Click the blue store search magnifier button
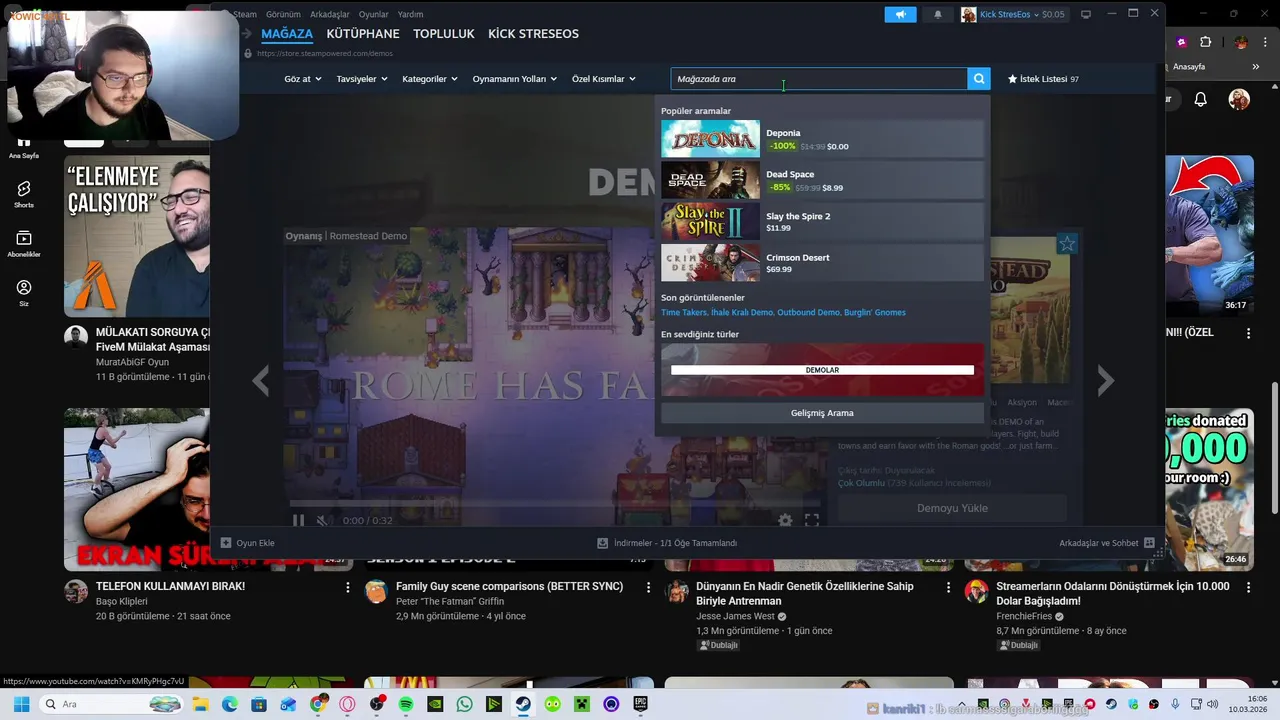Image resolution: width=1280 pixels, height=720 pixels. point(980,79)
